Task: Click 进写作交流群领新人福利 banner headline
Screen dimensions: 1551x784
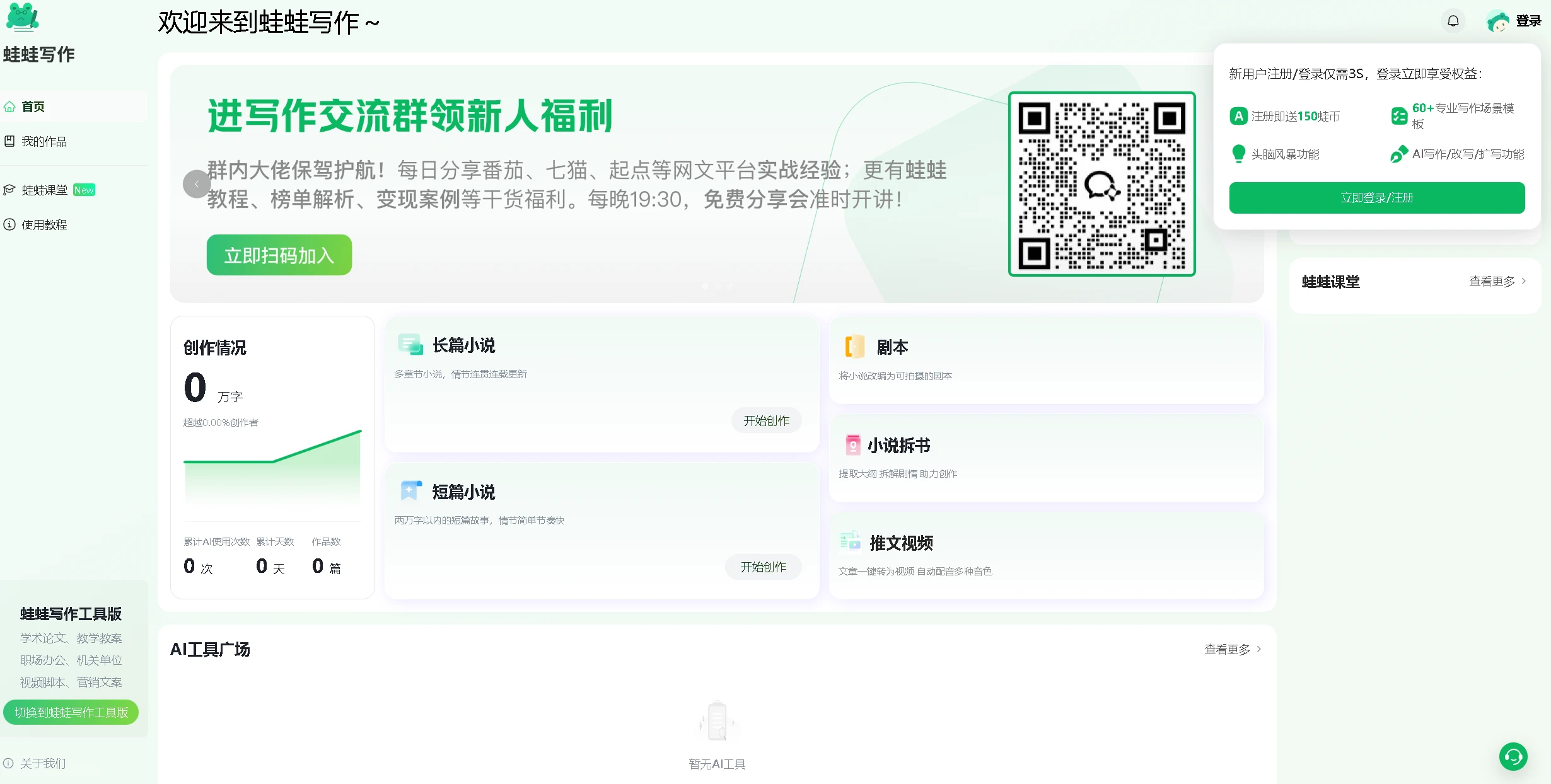Action: [410, 116]
